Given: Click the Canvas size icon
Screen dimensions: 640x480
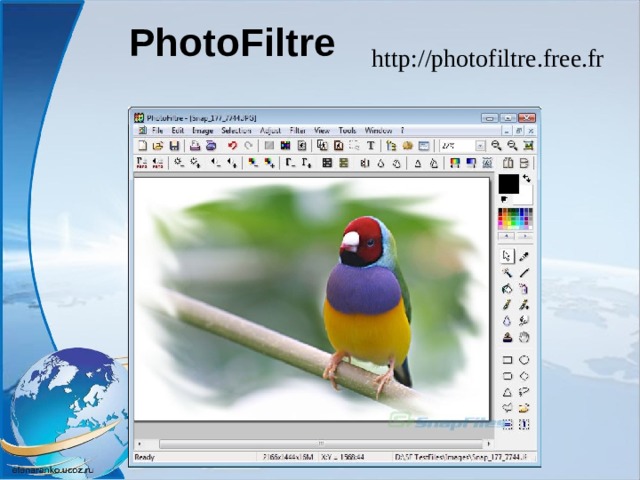Looking at the screenshot, I should tap(338, 145).
